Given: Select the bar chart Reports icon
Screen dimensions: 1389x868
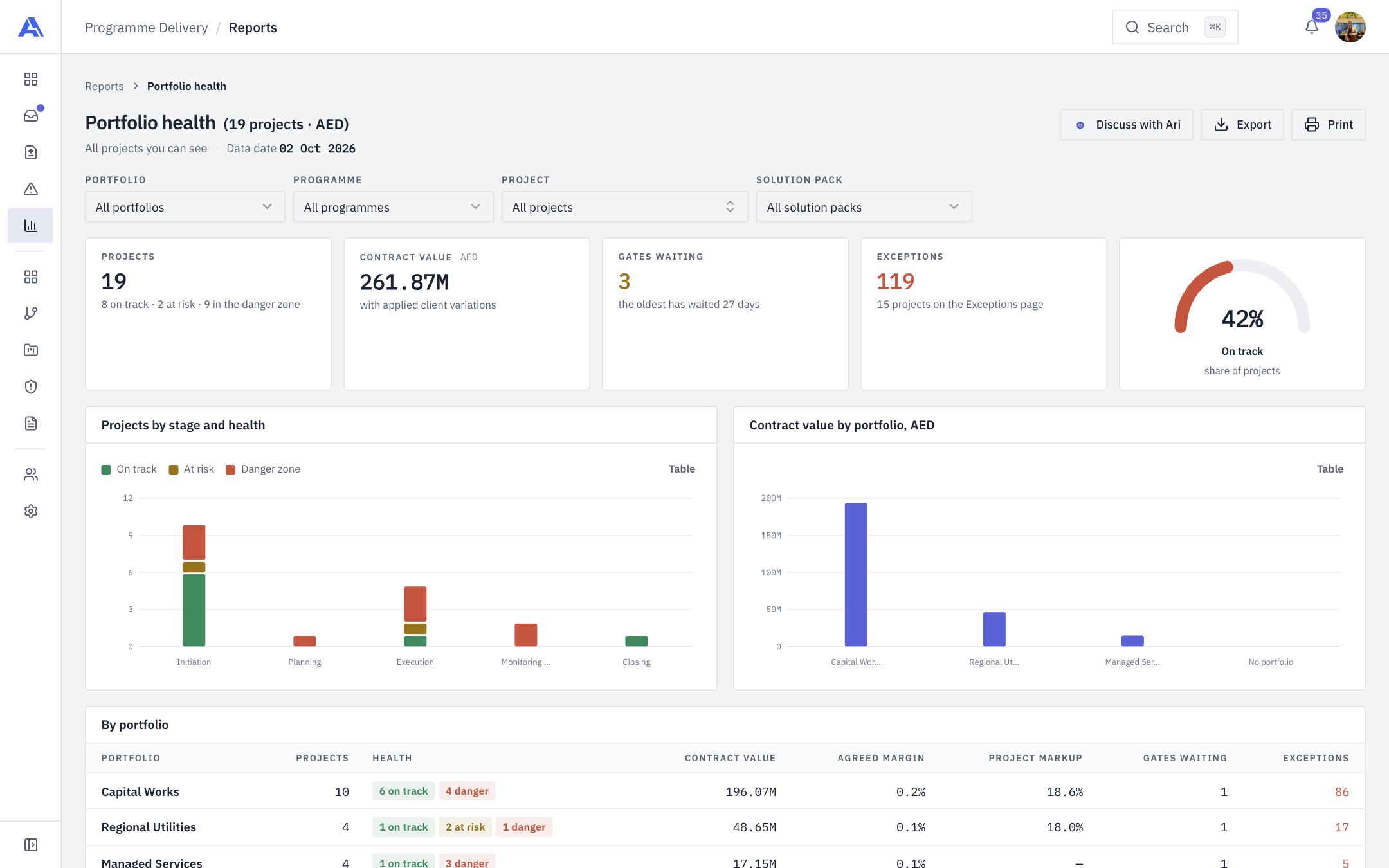Looking at the screenshot, I should (x=30, y=226).
